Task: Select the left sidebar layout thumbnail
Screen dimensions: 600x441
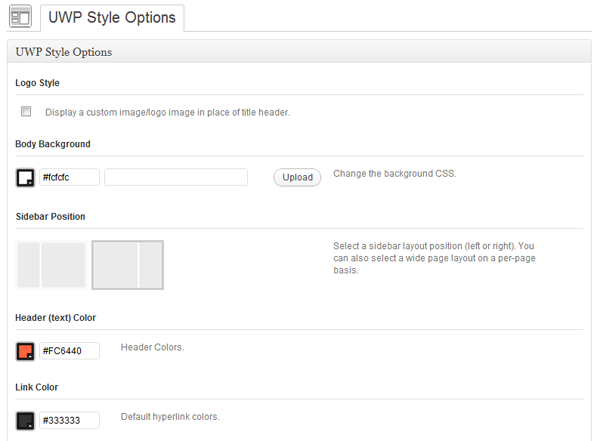Action: pos(51,265)
